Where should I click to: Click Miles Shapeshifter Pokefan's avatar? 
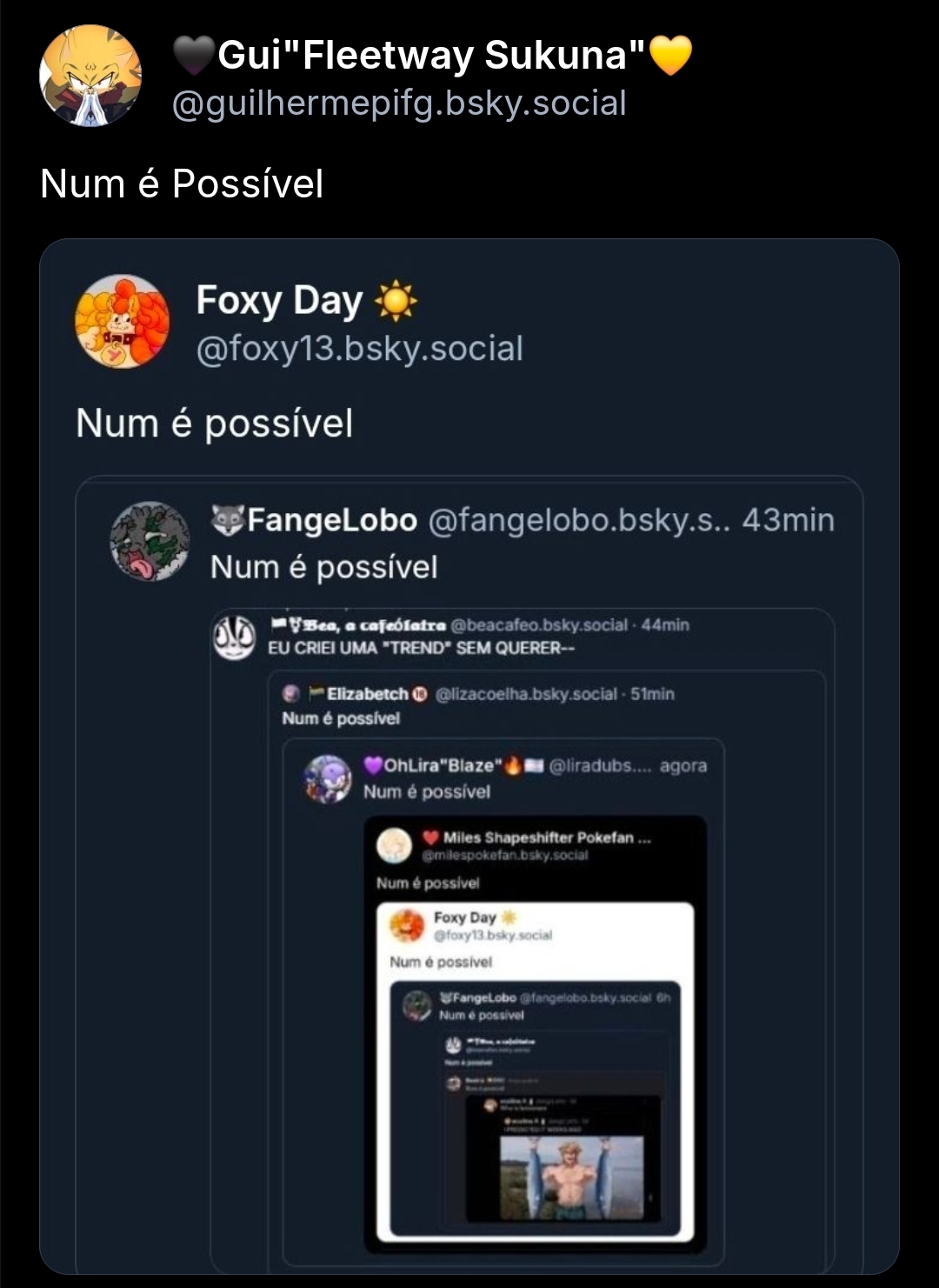pos(394,844)
